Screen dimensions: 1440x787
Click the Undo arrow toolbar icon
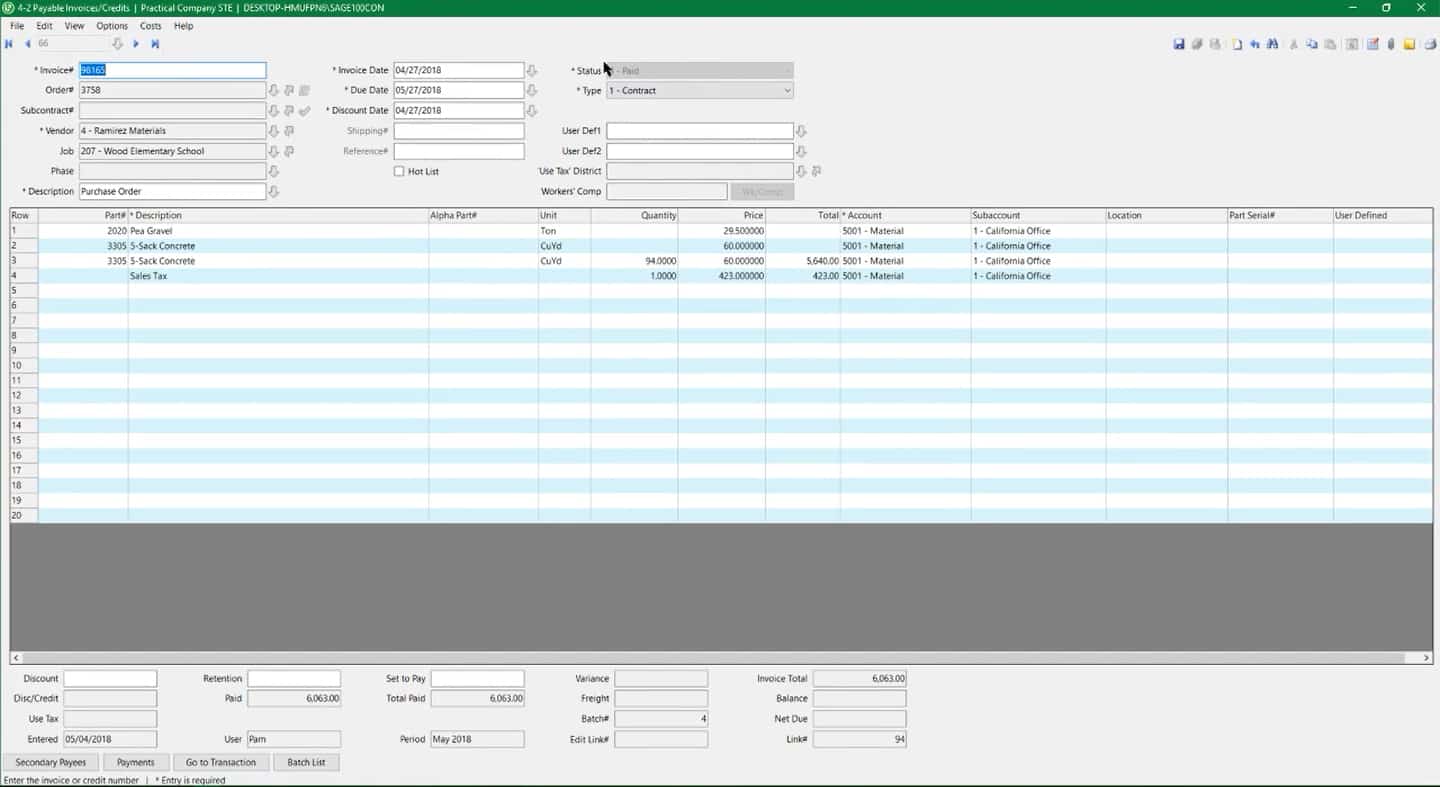(x=1255, y=44)
